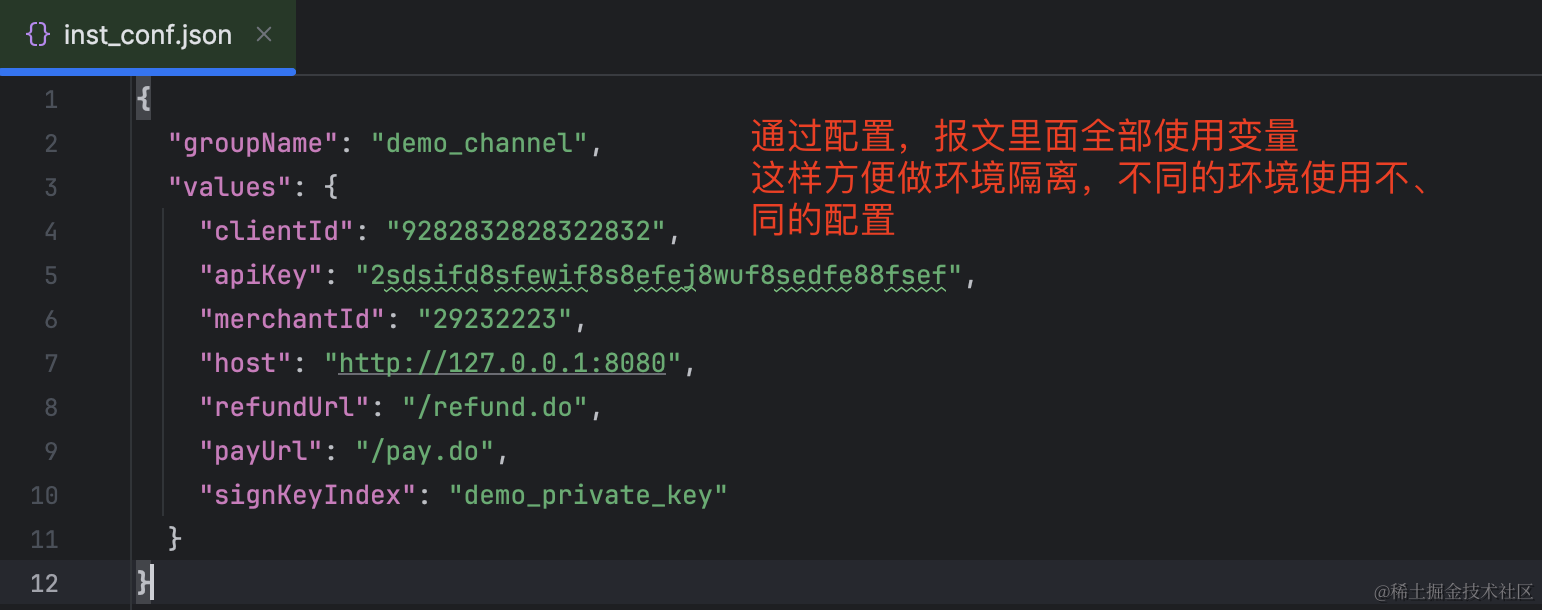Place cursor in the "clientId" key
1542x610 pixels.
pyautogui.click(x=277, y=231)
